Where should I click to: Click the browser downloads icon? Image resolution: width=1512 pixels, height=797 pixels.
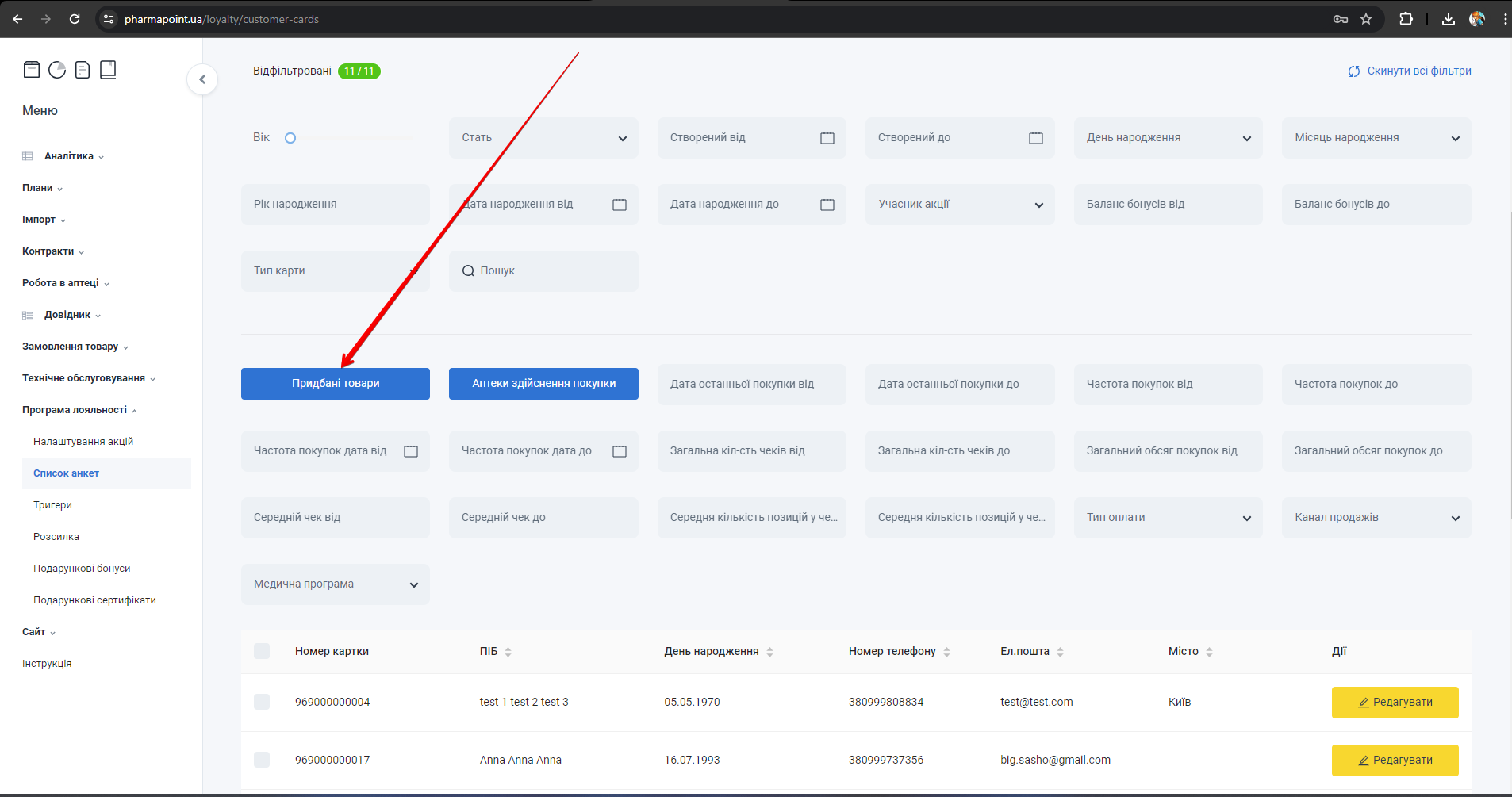click(x=1448, y=19)
